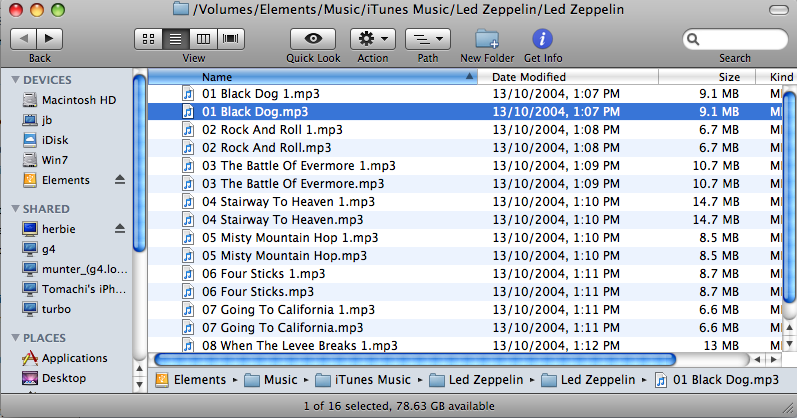Eject the Elements drive
797x418 pixels.
(119, 180)
